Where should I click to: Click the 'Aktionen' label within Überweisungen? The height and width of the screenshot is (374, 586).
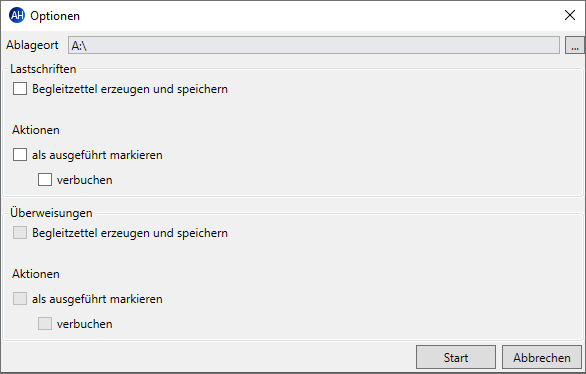(36, 274)
